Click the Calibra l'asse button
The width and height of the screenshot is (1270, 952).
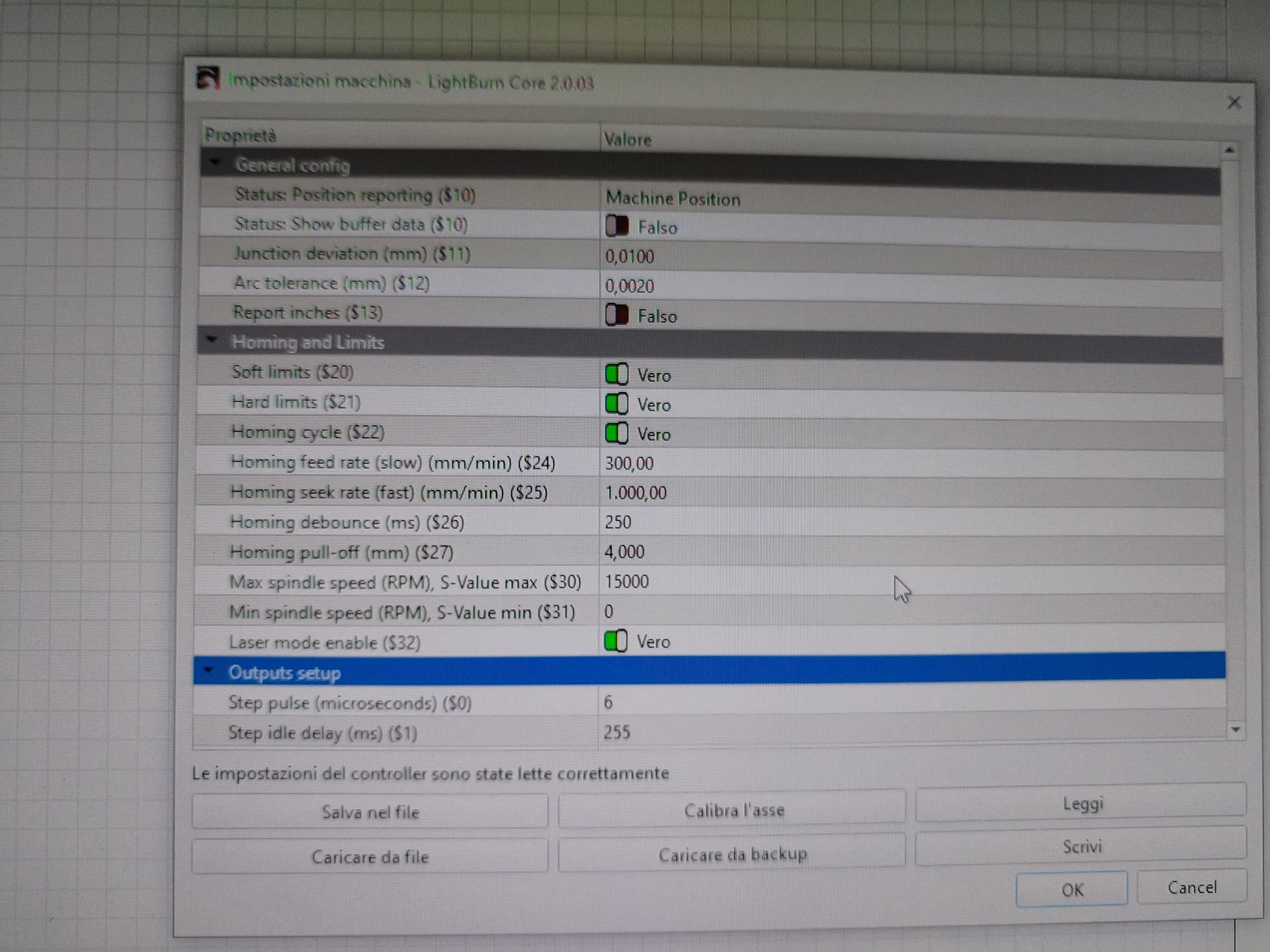(733, 810)
